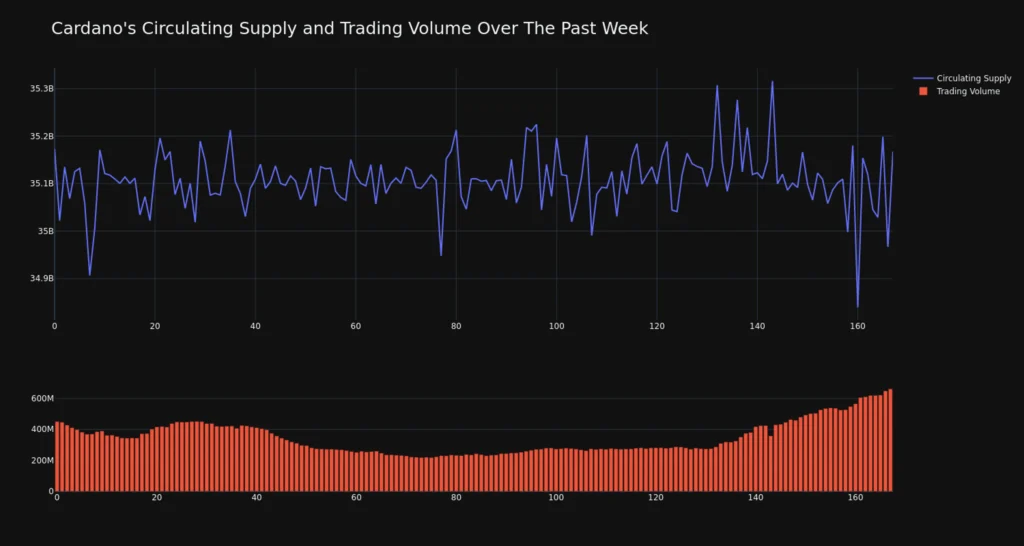Image resolution: width=1024 pixels, height=546 pixels.
Task: Click the 20 tick under the volume chart
Action: click(x=155, y=498)
